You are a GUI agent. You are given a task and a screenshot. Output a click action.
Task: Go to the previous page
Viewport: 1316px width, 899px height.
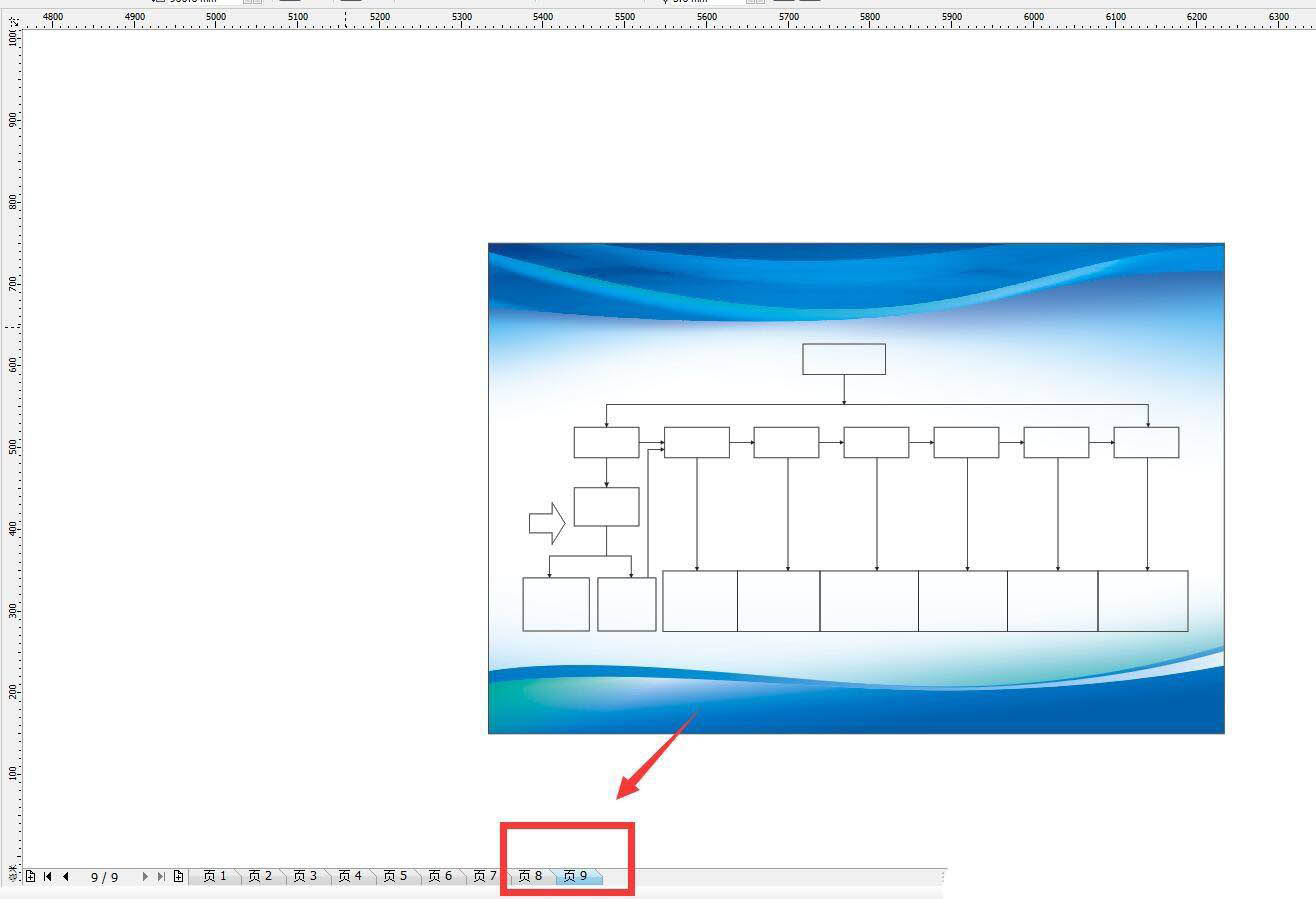[x=65, y=877]
